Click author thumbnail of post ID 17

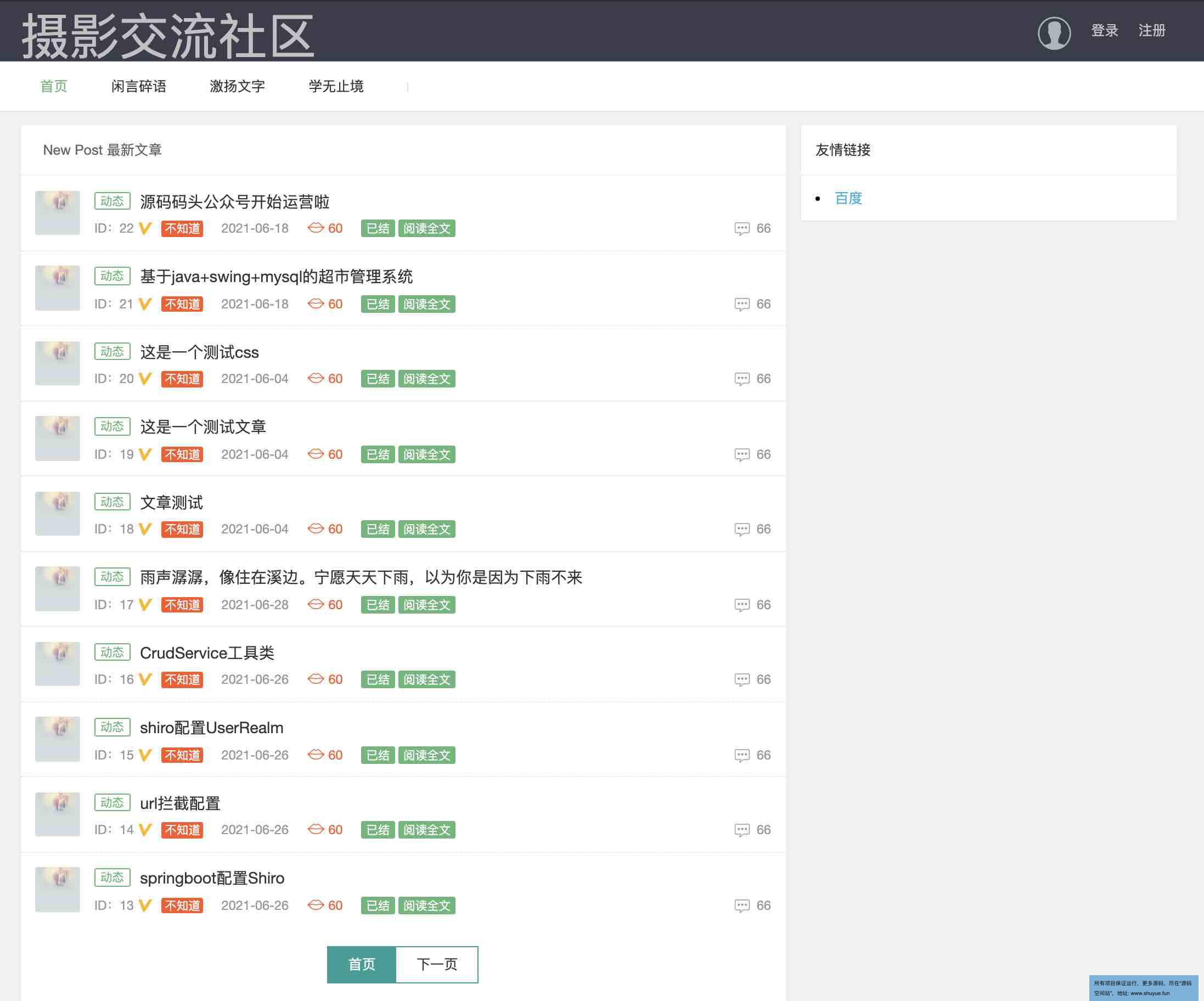tap(57, 589)
